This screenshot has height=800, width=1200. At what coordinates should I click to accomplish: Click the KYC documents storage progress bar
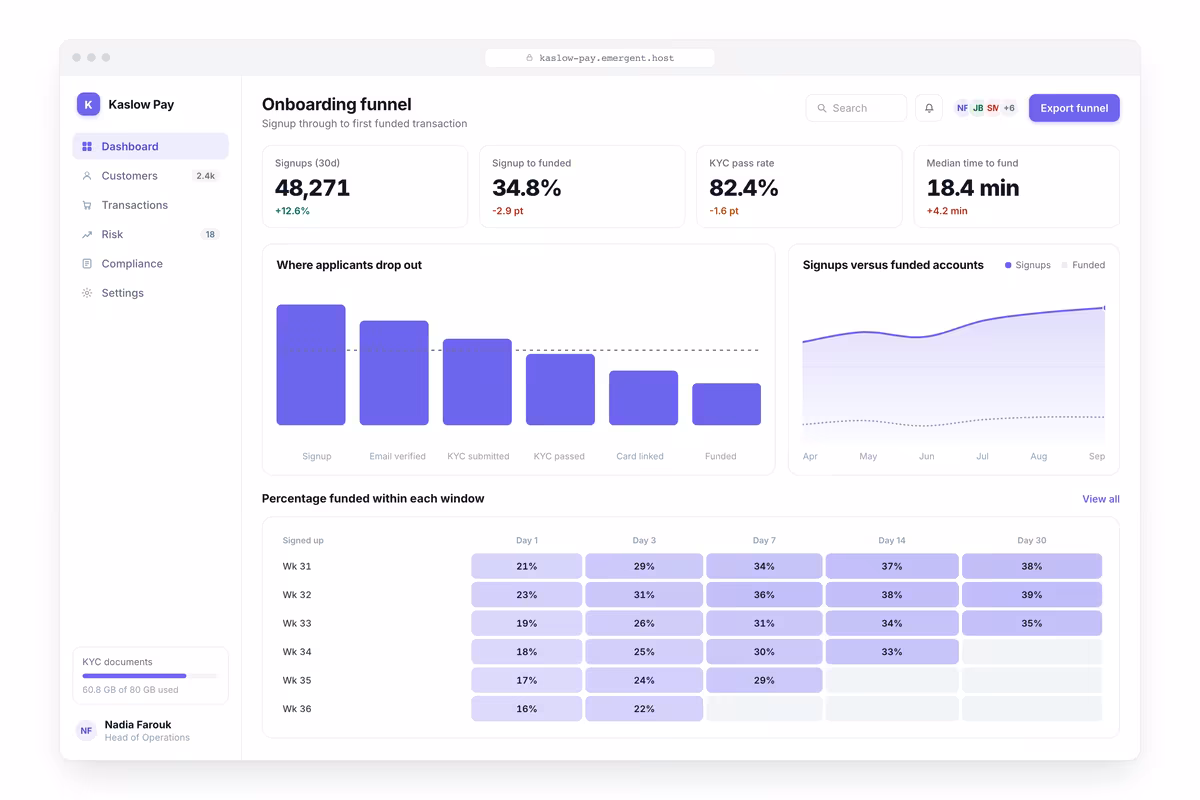point(150,676)
